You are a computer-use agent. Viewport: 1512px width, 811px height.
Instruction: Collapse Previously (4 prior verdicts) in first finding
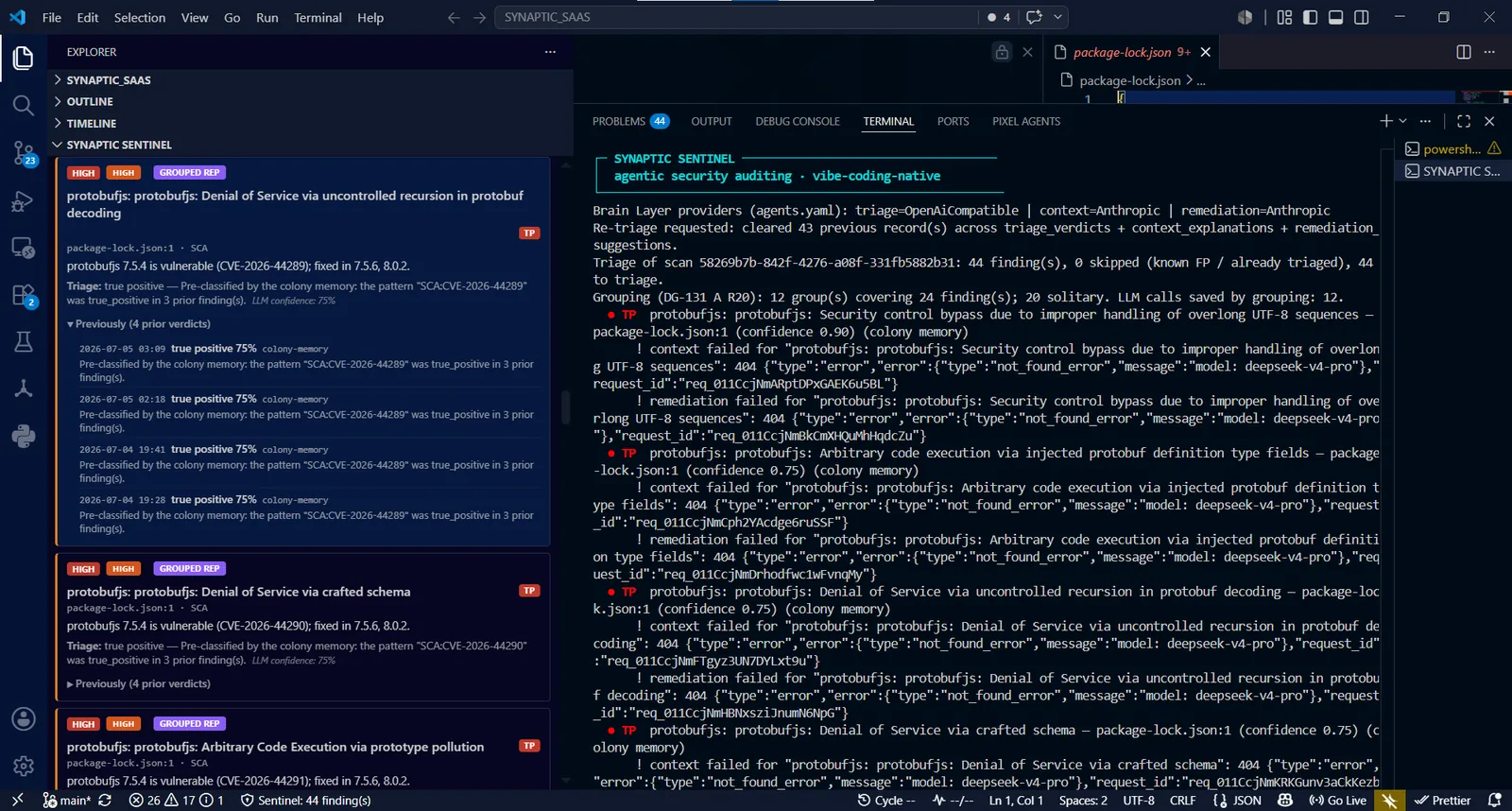click(x=139, y=324)
